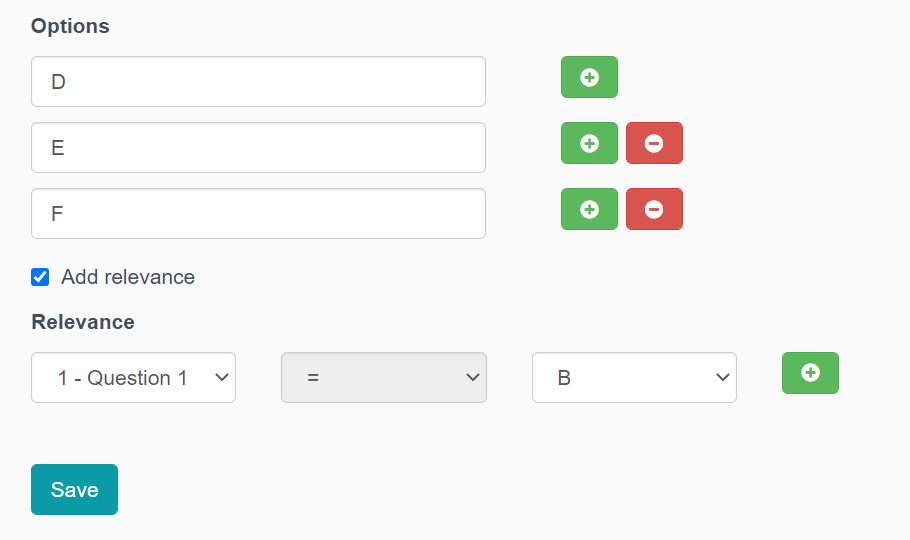Save the question settings
The image size is (910, 540).
(x=74, y=489)
